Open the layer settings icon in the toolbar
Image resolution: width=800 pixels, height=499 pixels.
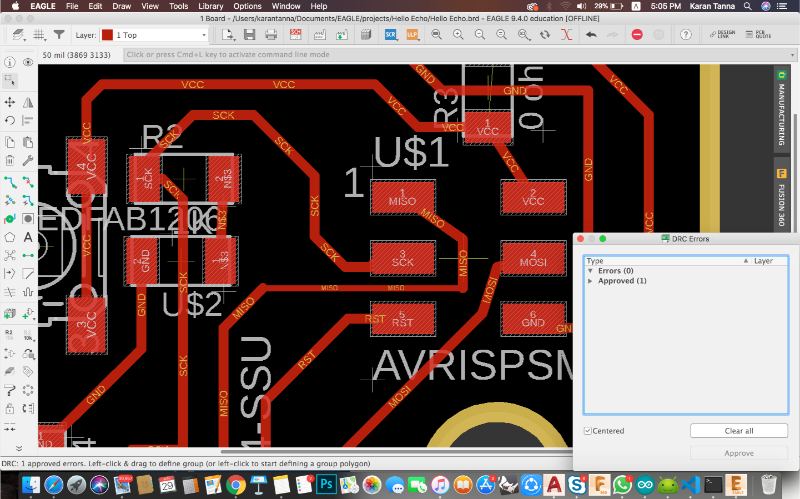[x=18, y=35]
